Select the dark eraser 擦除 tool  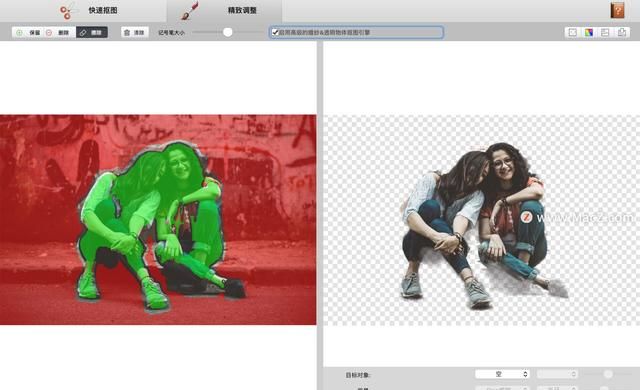point(92,33)
